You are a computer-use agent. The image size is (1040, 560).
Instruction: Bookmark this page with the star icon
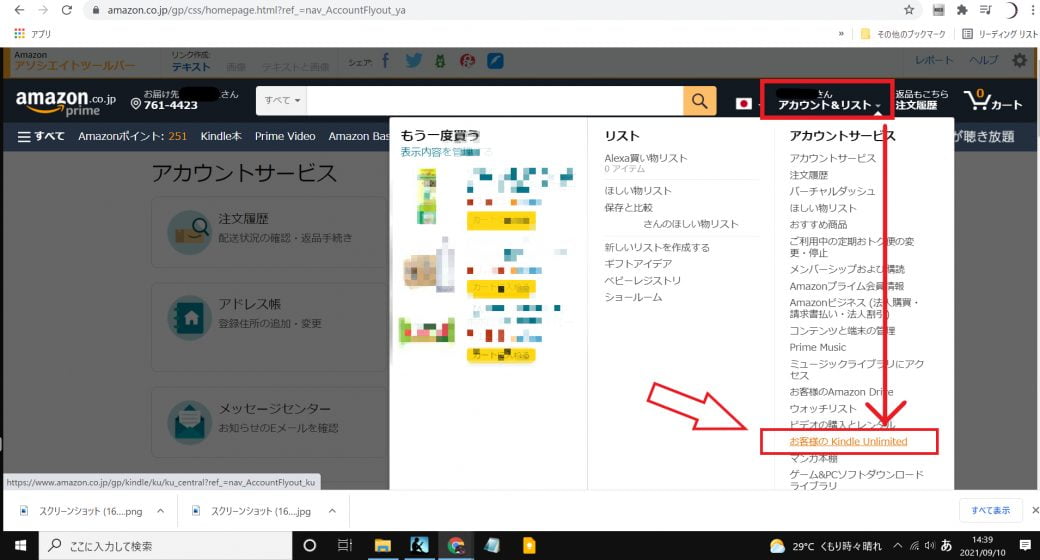[x=909, y=10]
